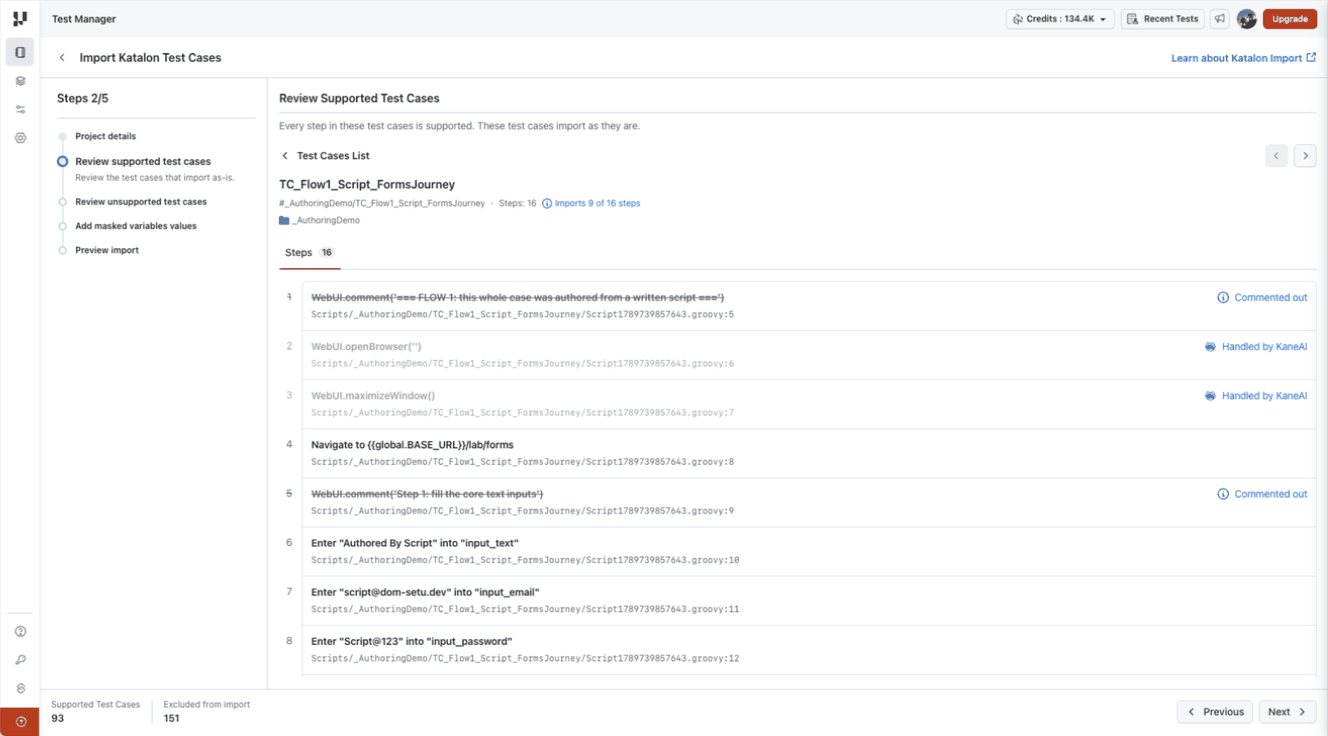Screen dimensions: 1328x736
Task: Open the key access sidebar icon
Action: tap(20, 660)
